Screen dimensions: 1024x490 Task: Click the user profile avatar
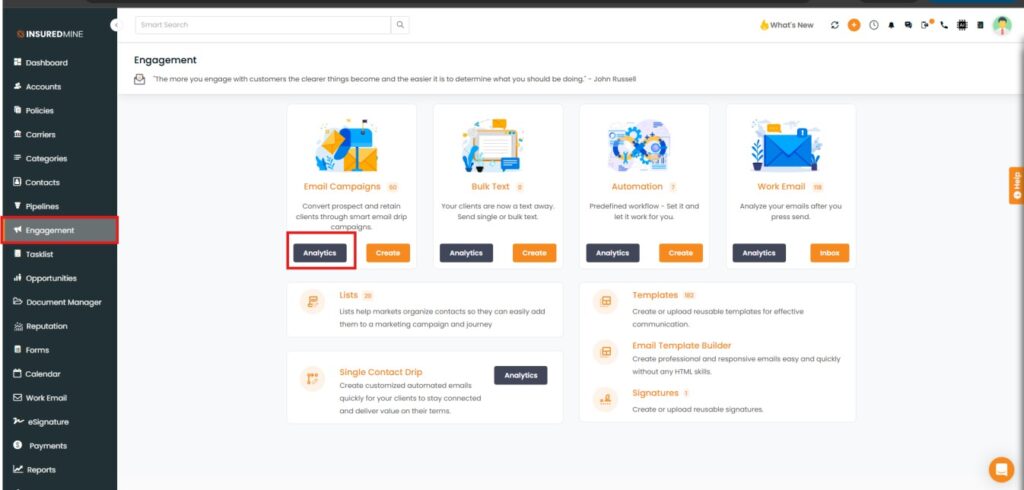tap(1002, 25)
